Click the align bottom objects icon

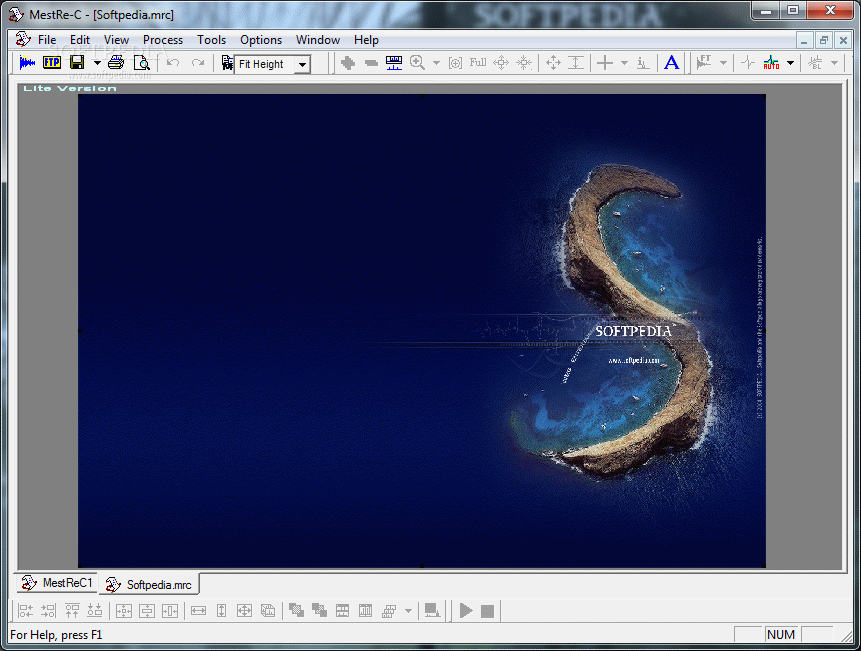(94, 610)
